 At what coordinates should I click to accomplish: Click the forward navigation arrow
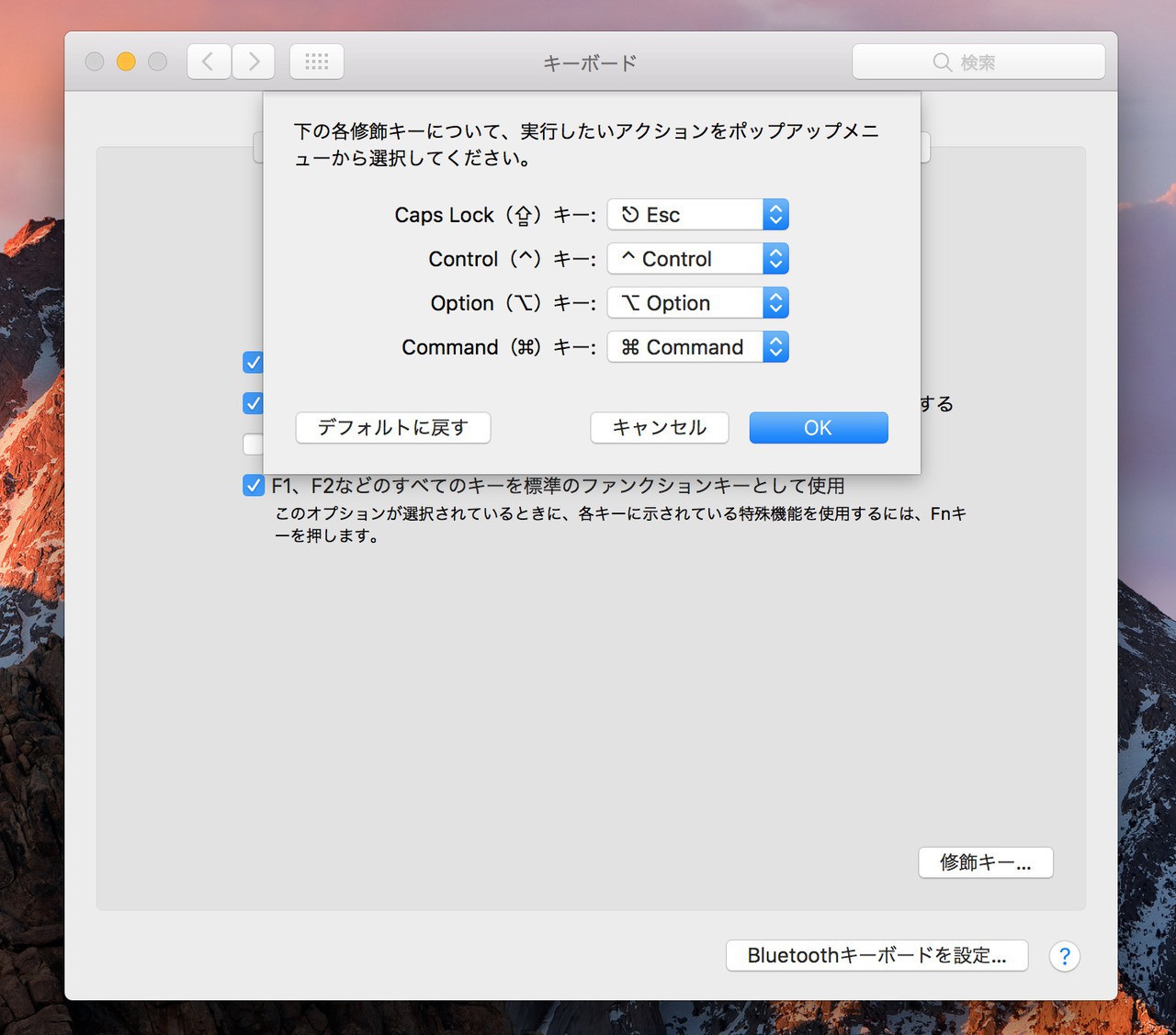tap(254, 62)
